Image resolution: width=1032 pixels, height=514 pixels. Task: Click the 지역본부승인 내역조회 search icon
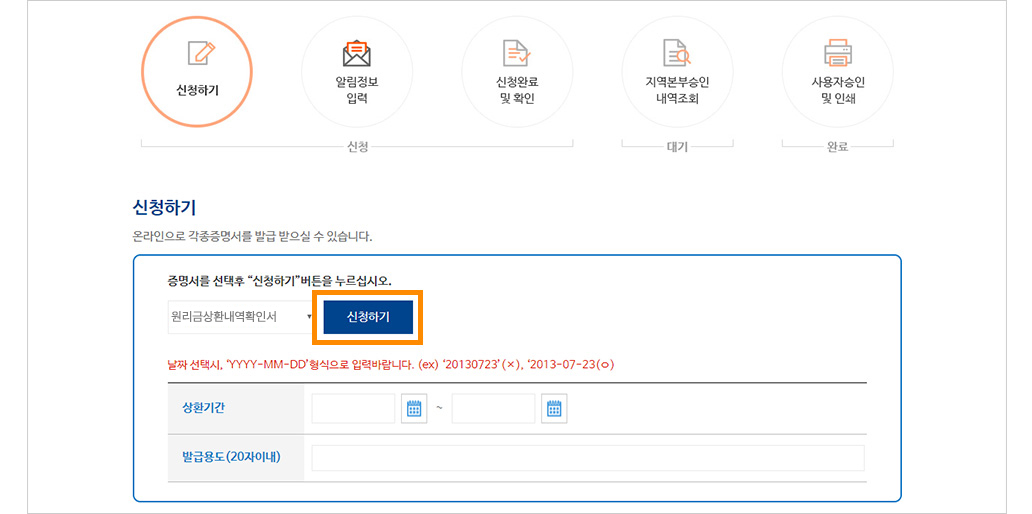[677, 53]
